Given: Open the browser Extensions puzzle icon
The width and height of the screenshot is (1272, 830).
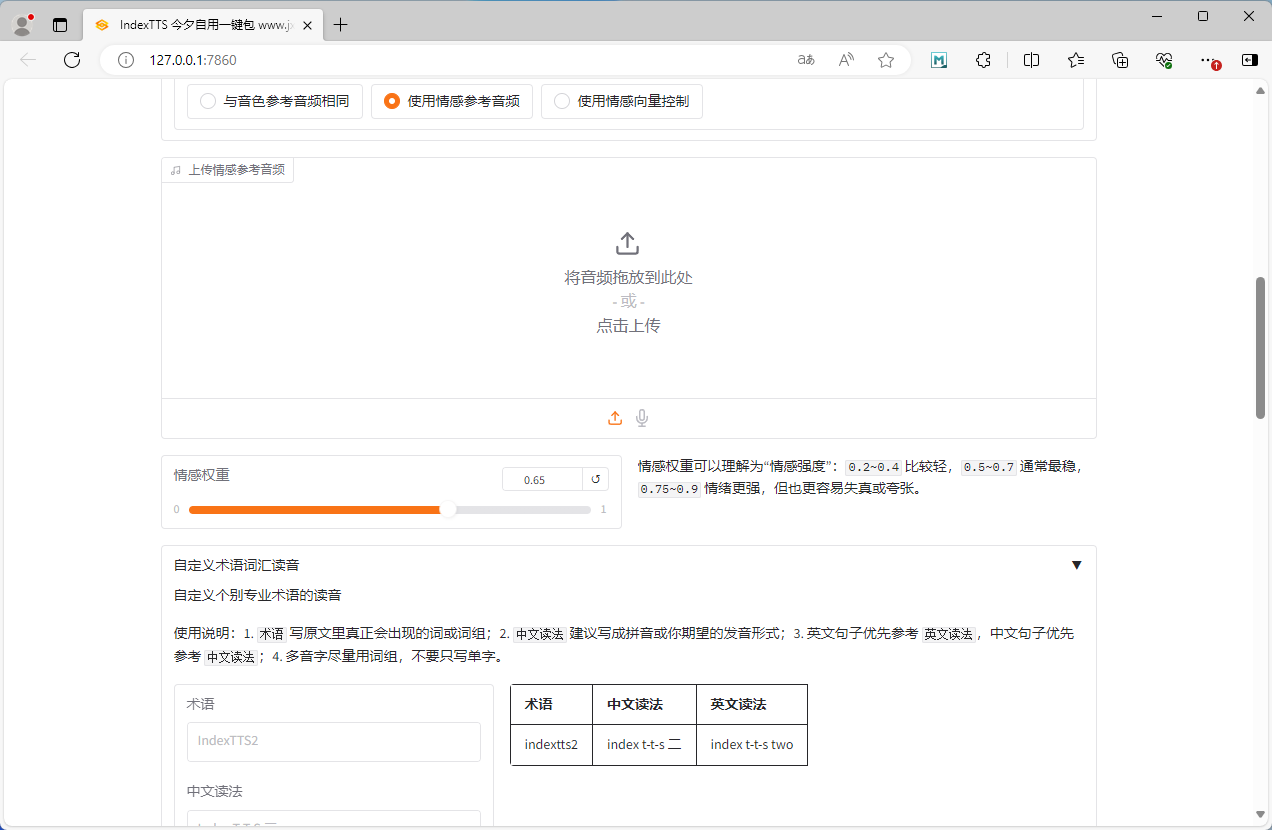Looking at the screenshot, I should [983, 60].
